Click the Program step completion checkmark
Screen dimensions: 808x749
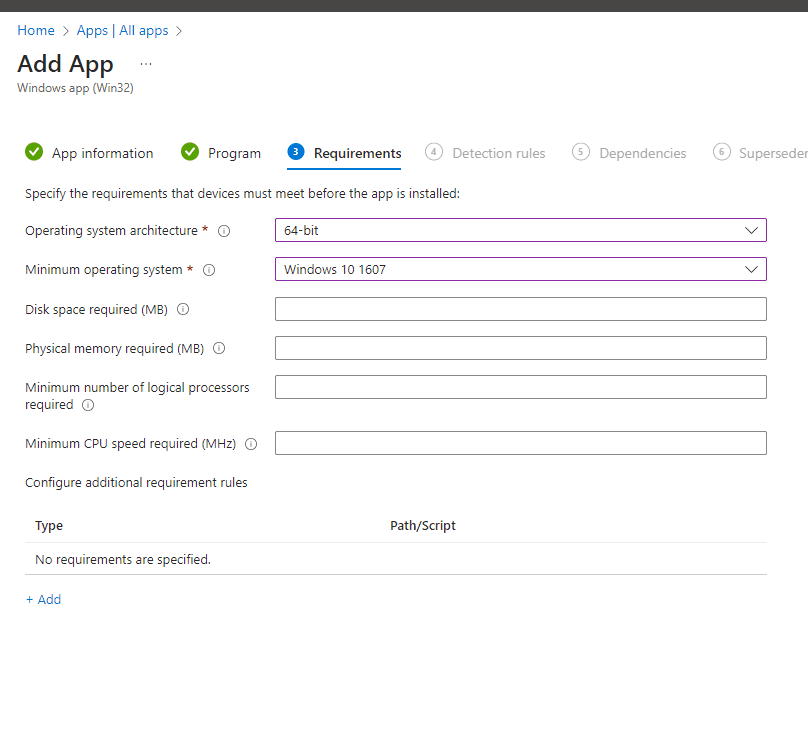(x=190, y=152)
